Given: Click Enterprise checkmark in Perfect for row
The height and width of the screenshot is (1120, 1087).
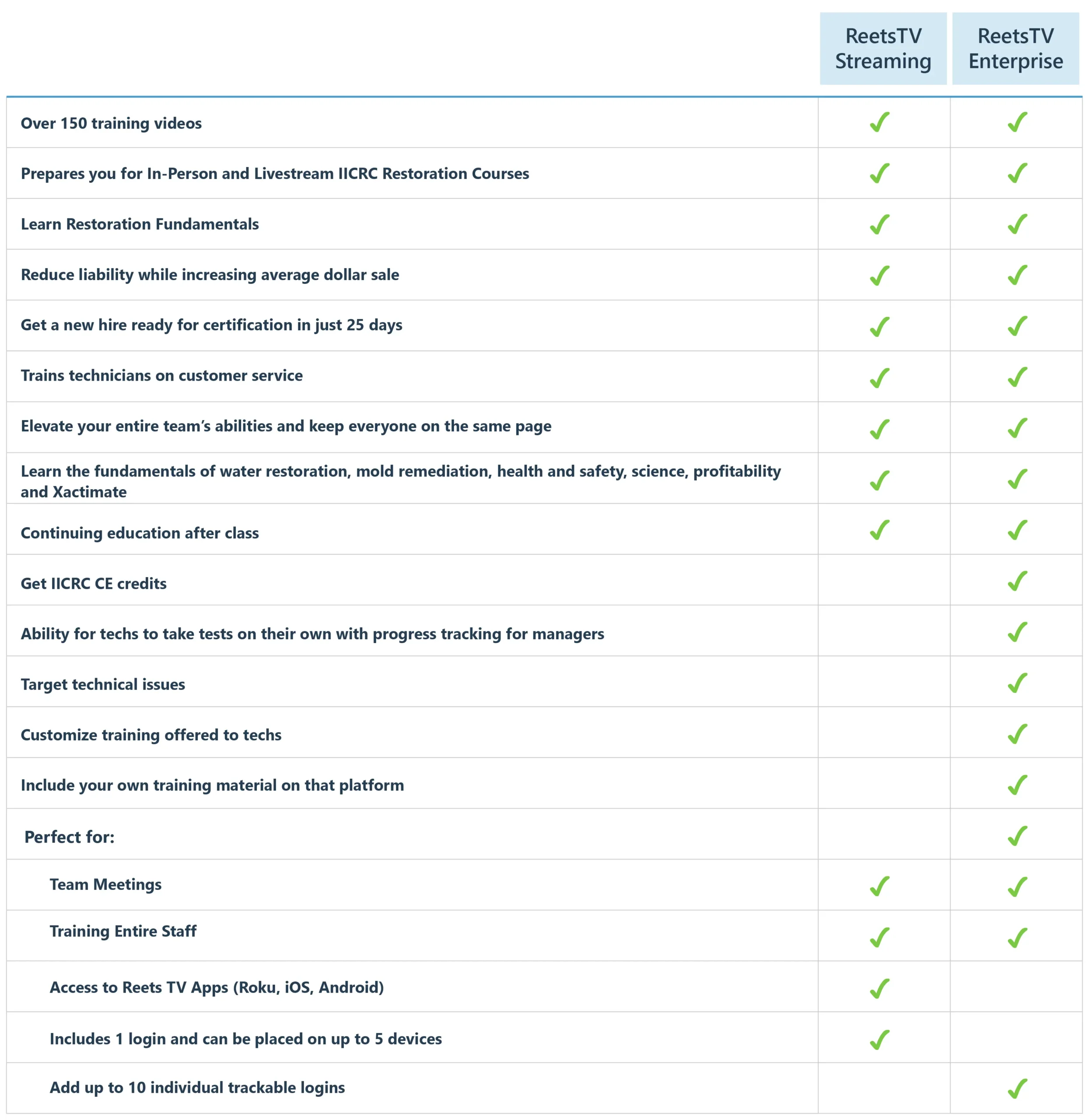Looking at the screenshot, I should (1017, 836).
